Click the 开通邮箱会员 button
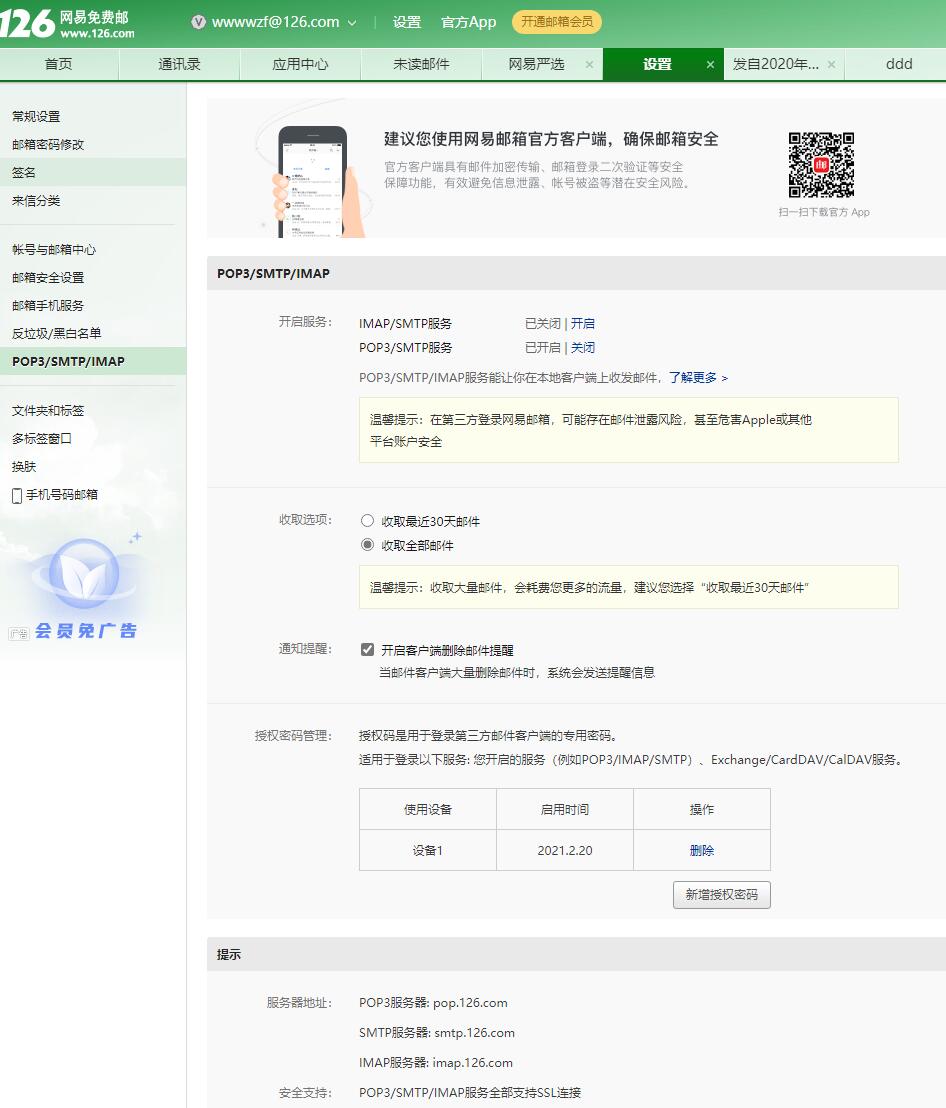This screenshot has width=946, height=1108. [557, 22]
